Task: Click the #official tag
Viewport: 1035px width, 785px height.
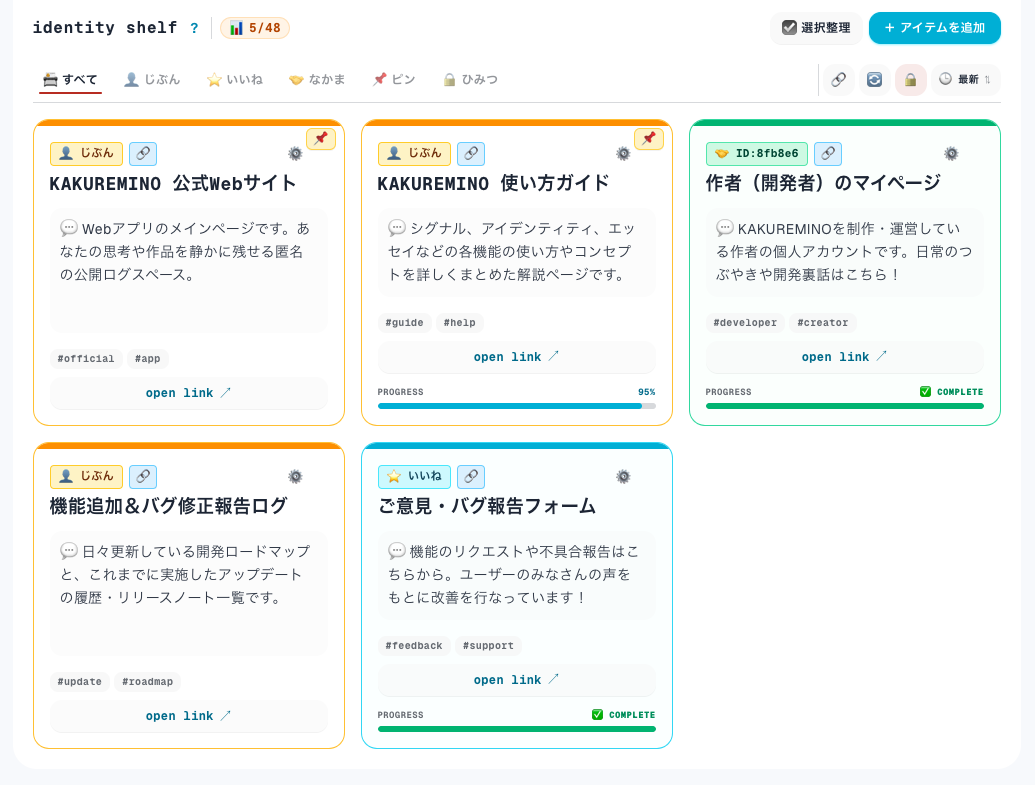Action: click(x=86, y=358)
